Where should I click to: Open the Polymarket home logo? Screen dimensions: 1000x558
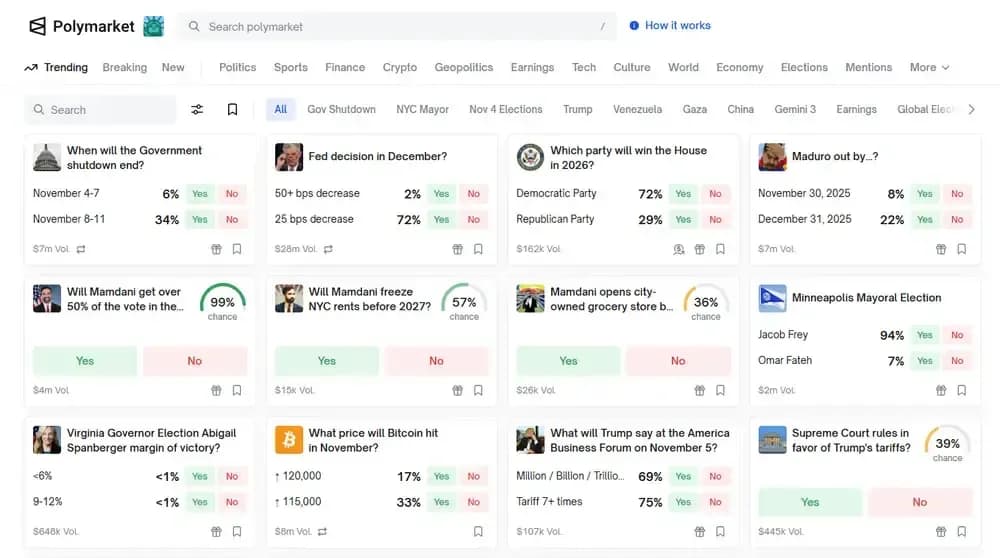tap(82, 26)
